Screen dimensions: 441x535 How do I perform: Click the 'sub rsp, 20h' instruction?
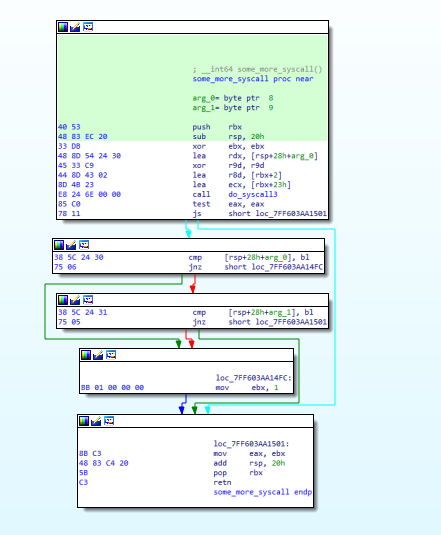point(228,136)
